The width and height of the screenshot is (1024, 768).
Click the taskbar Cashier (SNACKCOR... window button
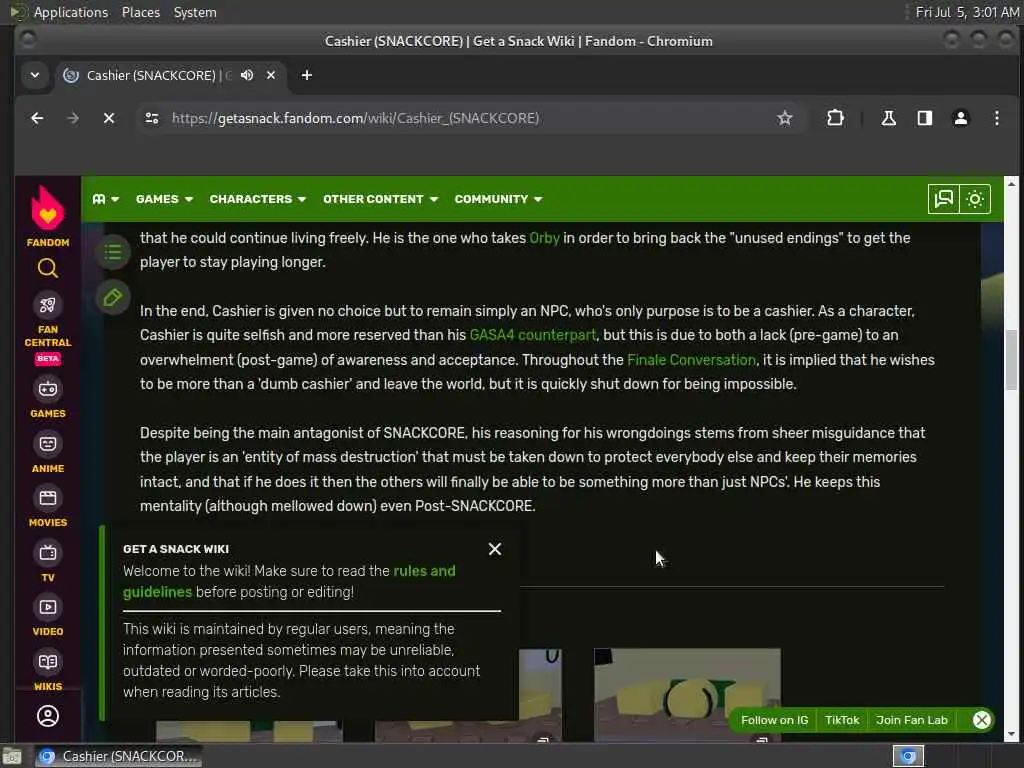pyautogui.click(x=118, y=756)
